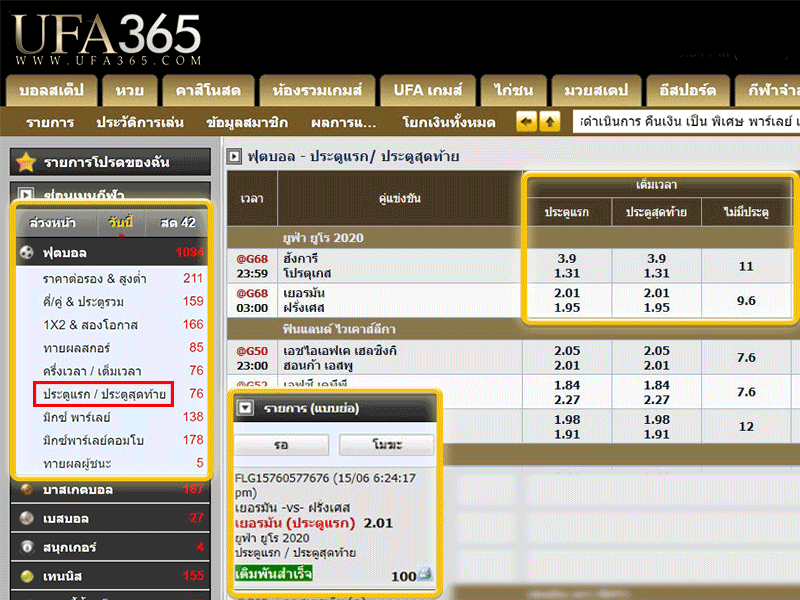Click โปรตุเกส last goal odds 1.31
Image resolution: width=800 pixels, height=600 pixels.
(x=656, y=273)
